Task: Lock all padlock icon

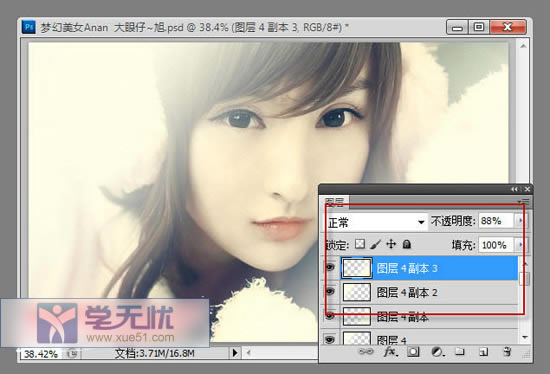Action: coord(407,244)
